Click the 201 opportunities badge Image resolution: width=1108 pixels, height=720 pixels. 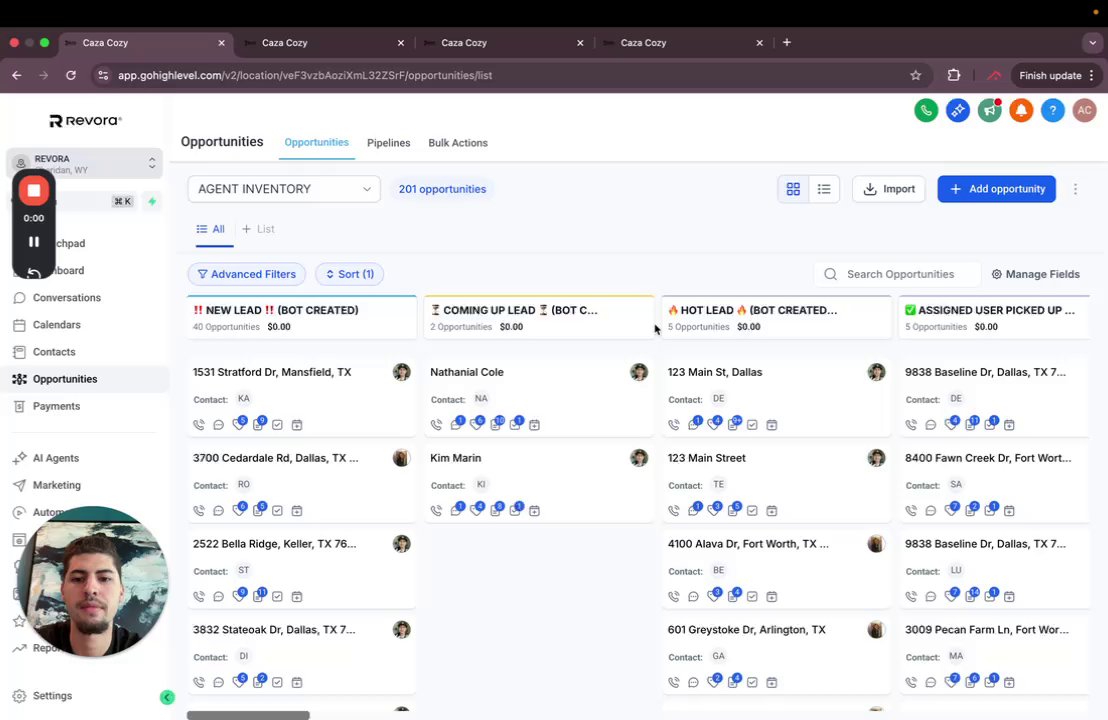[x=442, y=189]
